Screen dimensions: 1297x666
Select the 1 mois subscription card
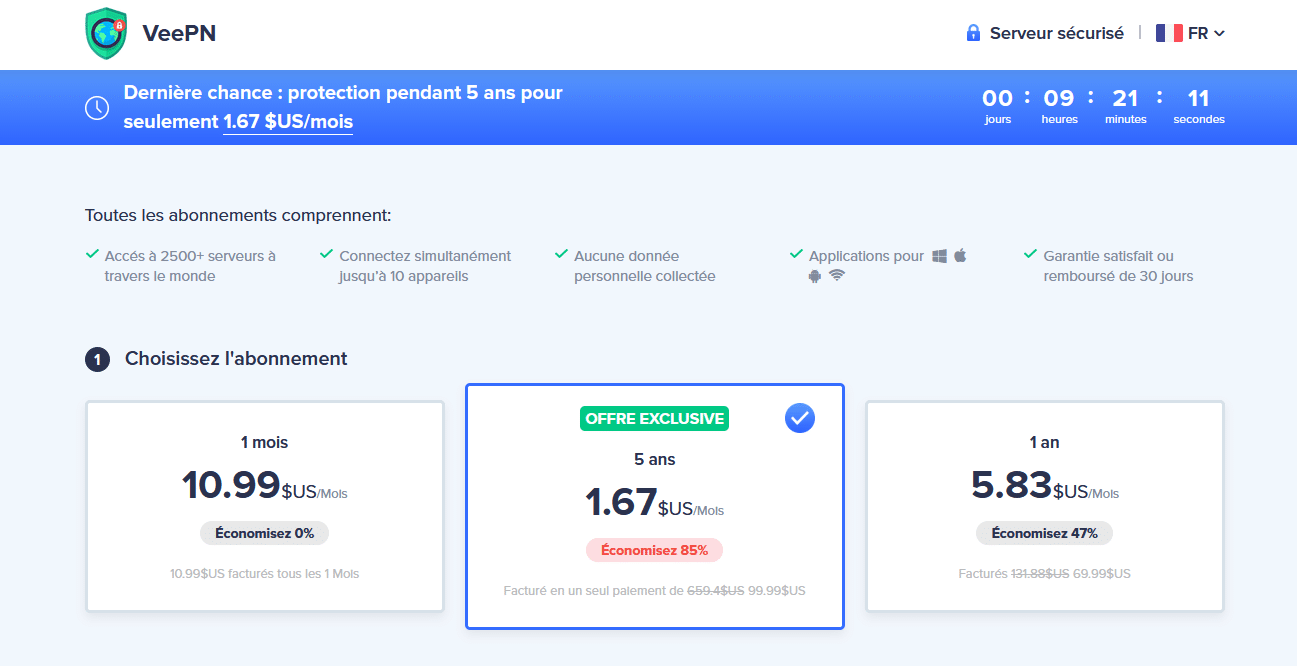point(265,506)
